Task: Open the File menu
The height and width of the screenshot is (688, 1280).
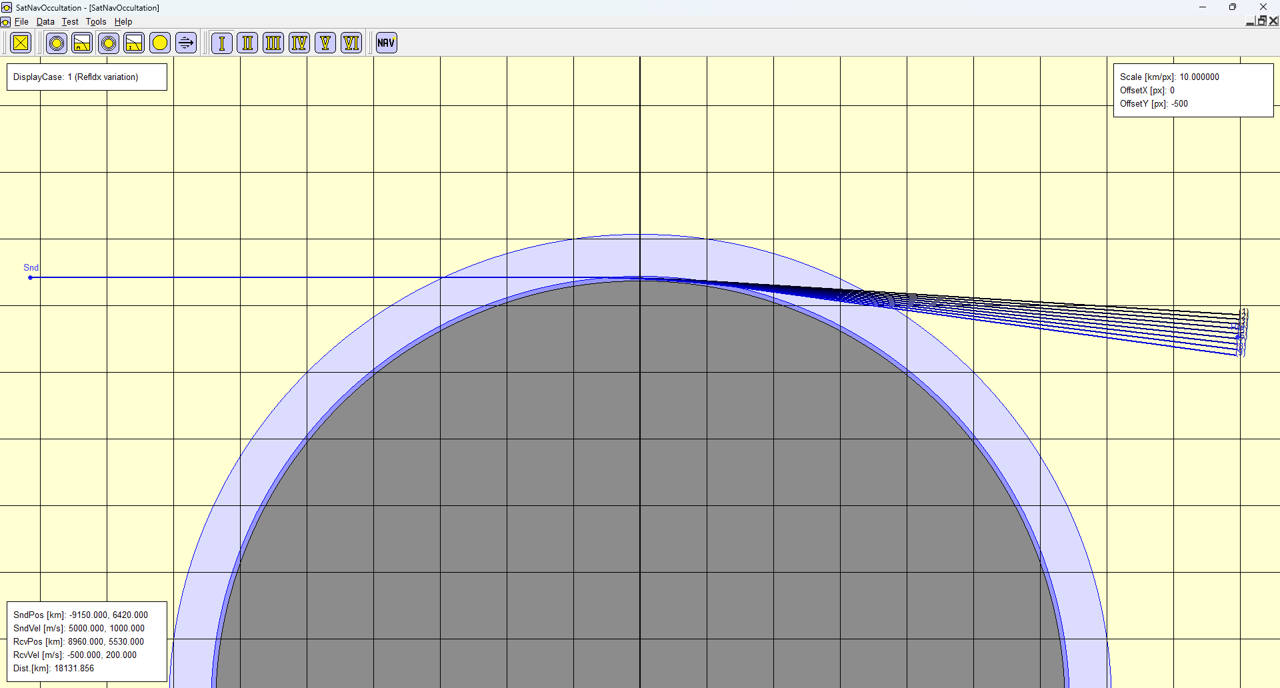Action: click(21, 21)
